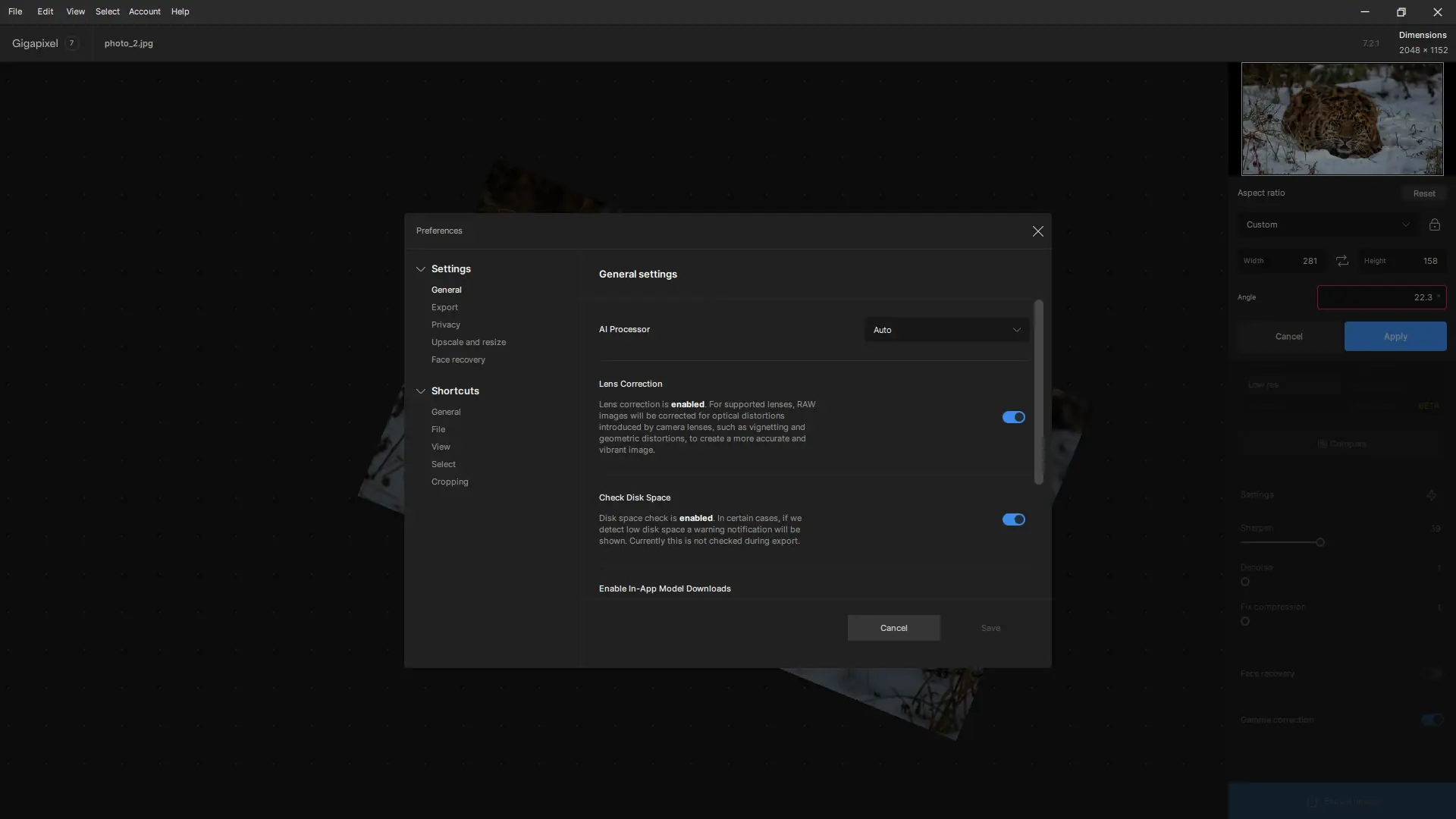
Task: Close the Preferences dialog with X icon
Action: [x=1037, y=231]
